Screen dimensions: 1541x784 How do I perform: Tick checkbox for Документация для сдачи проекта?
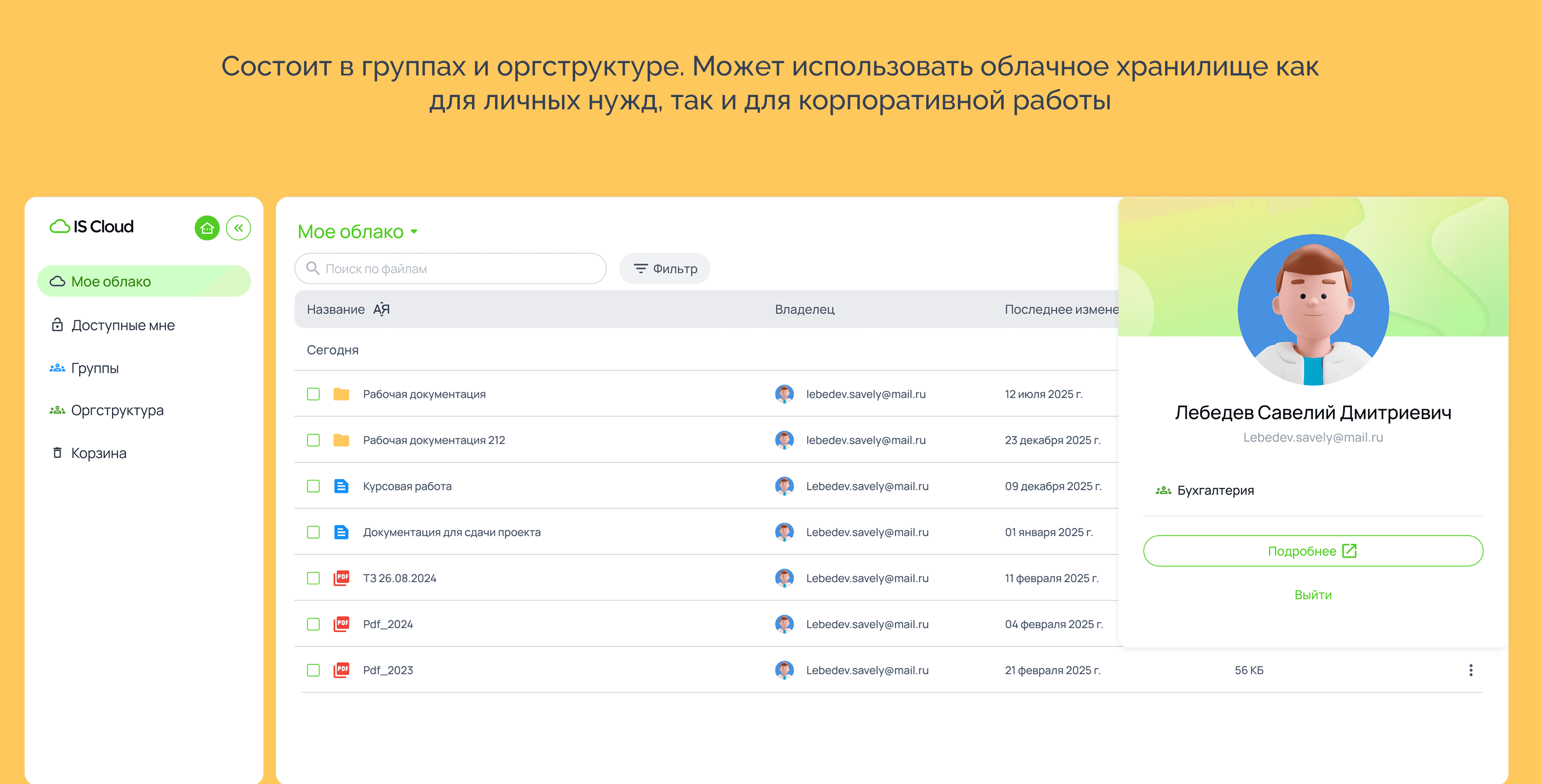coord(313,532)
